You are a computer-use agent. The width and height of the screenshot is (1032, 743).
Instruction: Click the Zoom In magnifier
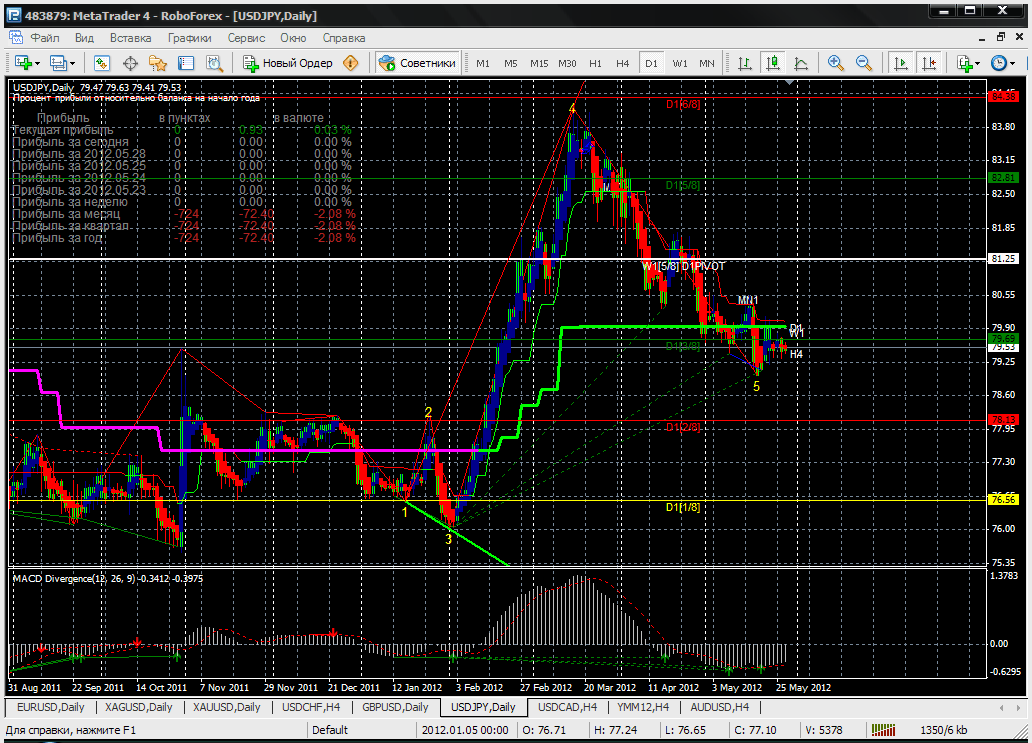[x=836, y=63]
